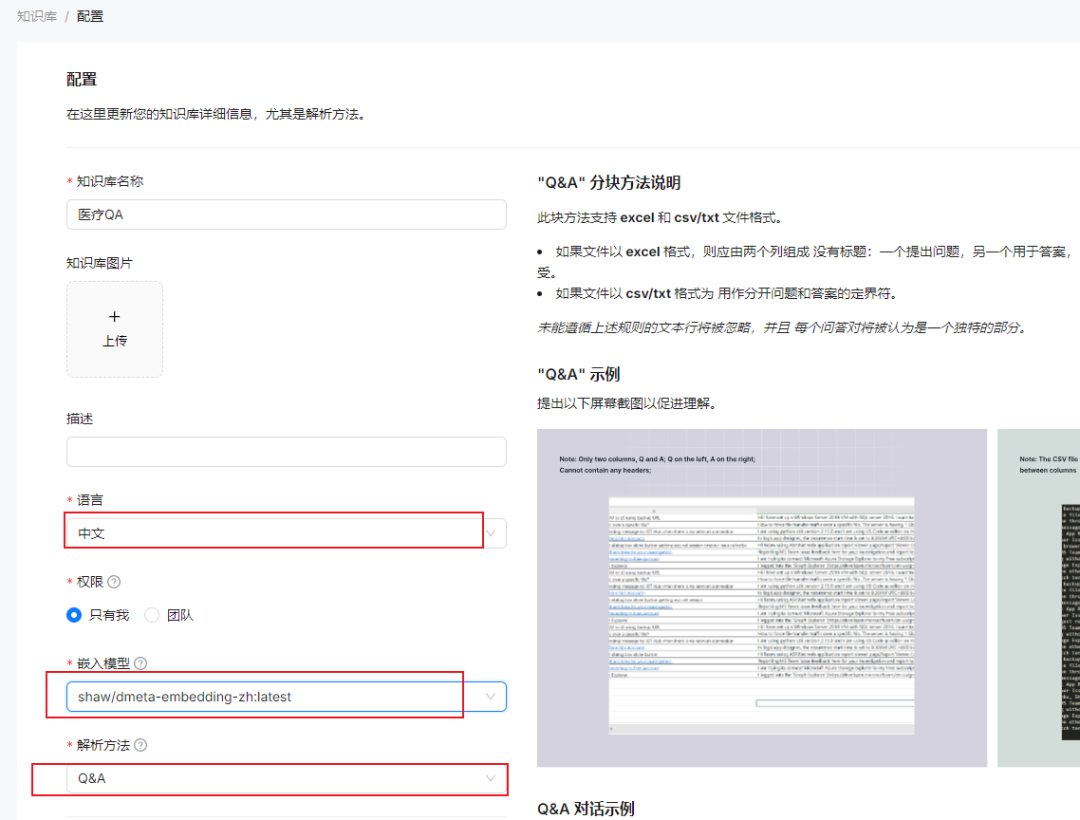1080x820 pixels.
Task: Click the chevron on the 语言 selector
Action: [x=491, y=532]
